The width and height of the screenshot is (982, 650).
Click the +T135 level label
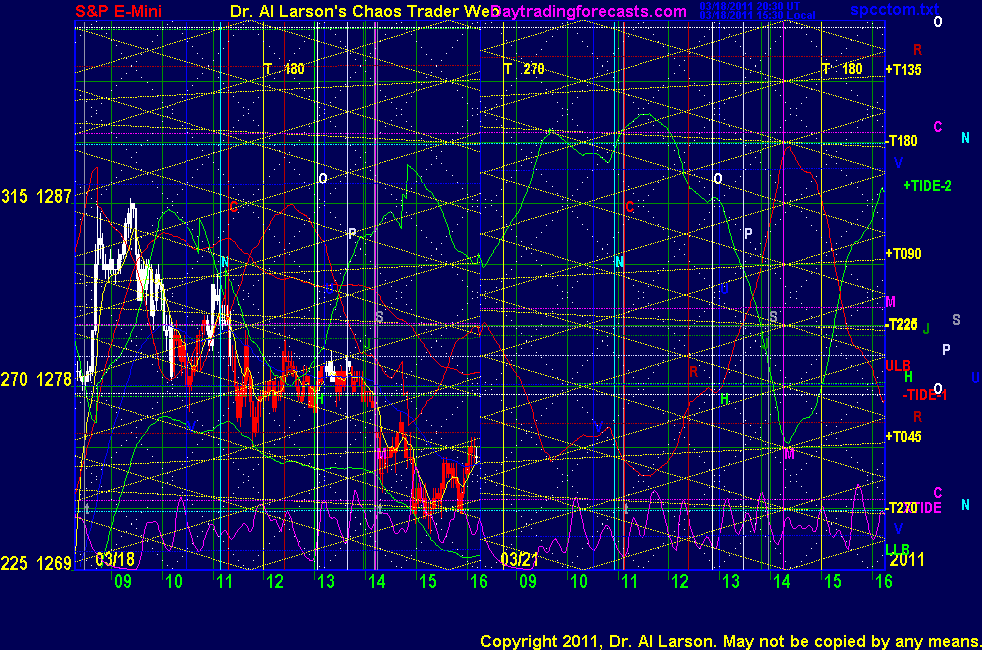pyautogui.click(x=903, y=70)
